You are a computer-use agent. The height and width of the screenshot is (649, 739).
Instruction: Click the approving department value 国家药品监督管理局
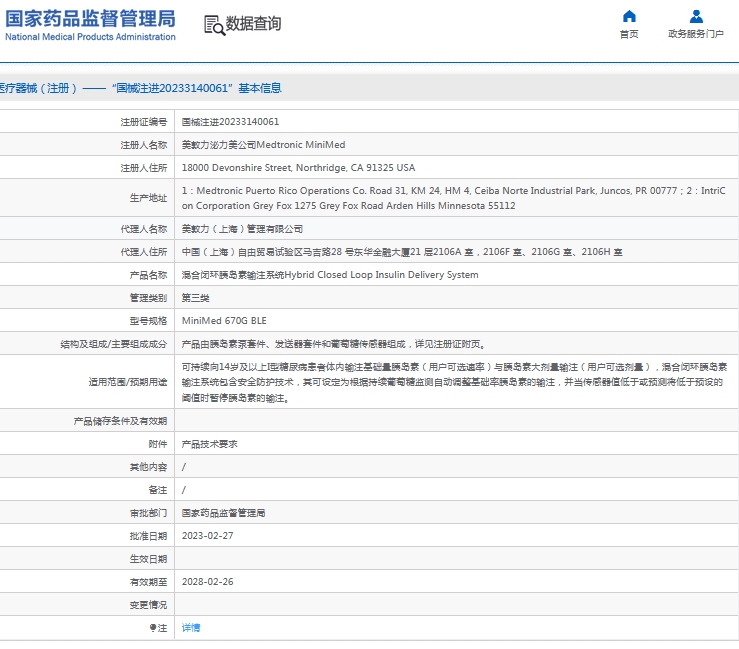coord(223,513)
